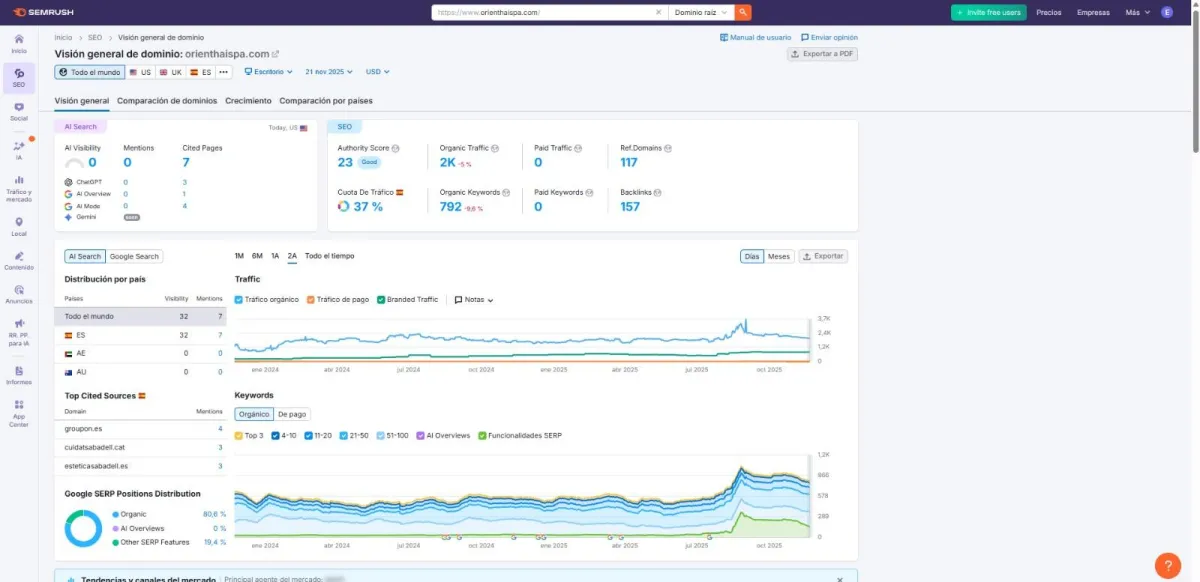Image resolution: width=1200 pixels, height=582 pixels.
Task: Expand the Notas dropdown
Action: pos(475,299)
